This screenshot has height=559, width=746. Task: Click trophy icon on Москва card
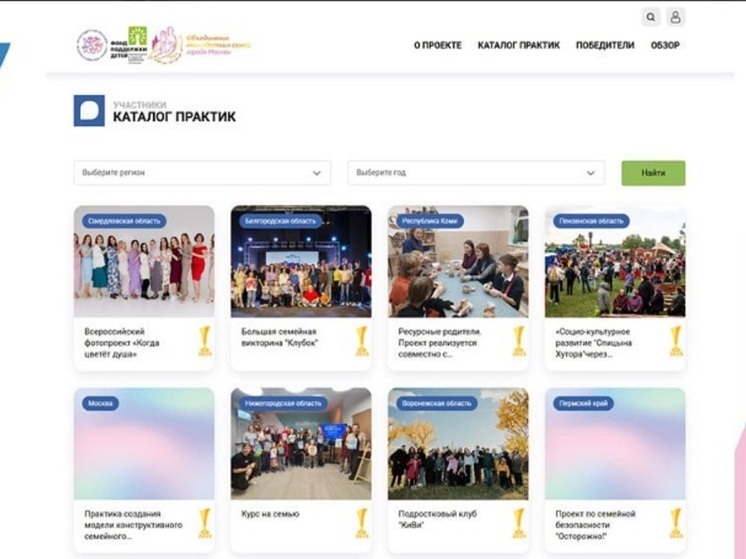tap(205, 523)
